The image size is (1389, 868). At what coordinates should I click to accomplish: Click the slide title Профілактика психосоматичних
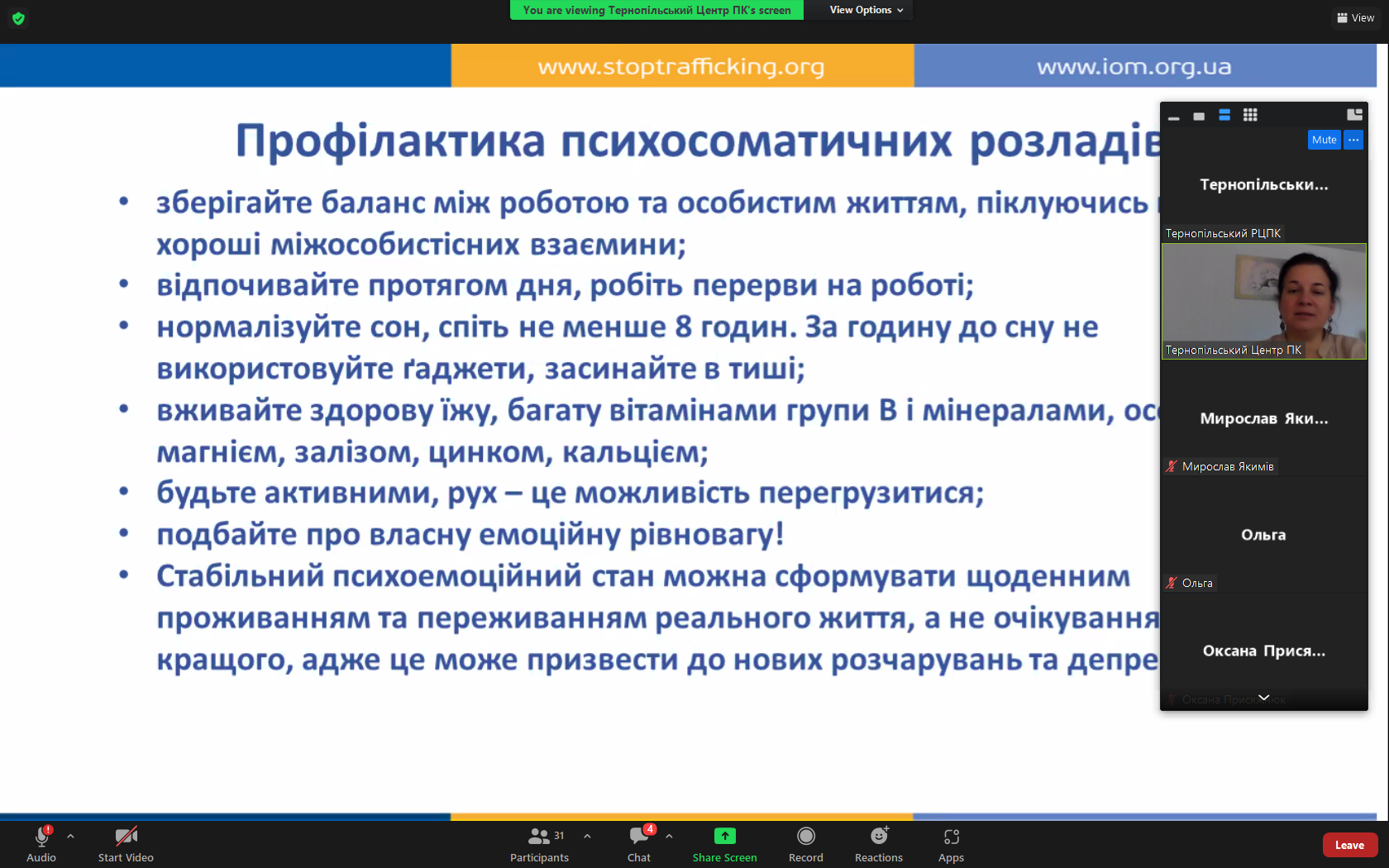698,141
